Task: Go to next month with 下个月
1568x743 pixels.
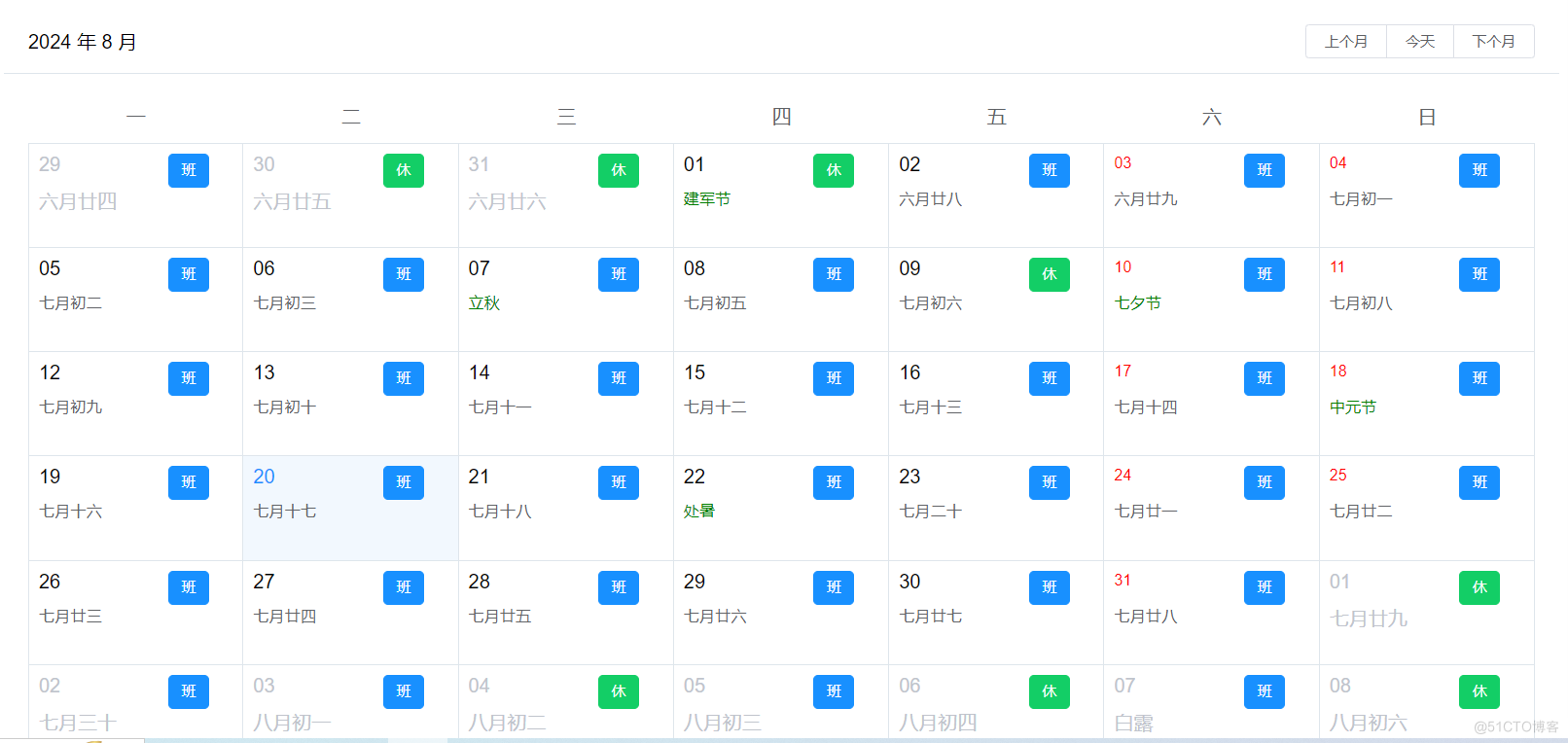Action: coord(1494,42)
